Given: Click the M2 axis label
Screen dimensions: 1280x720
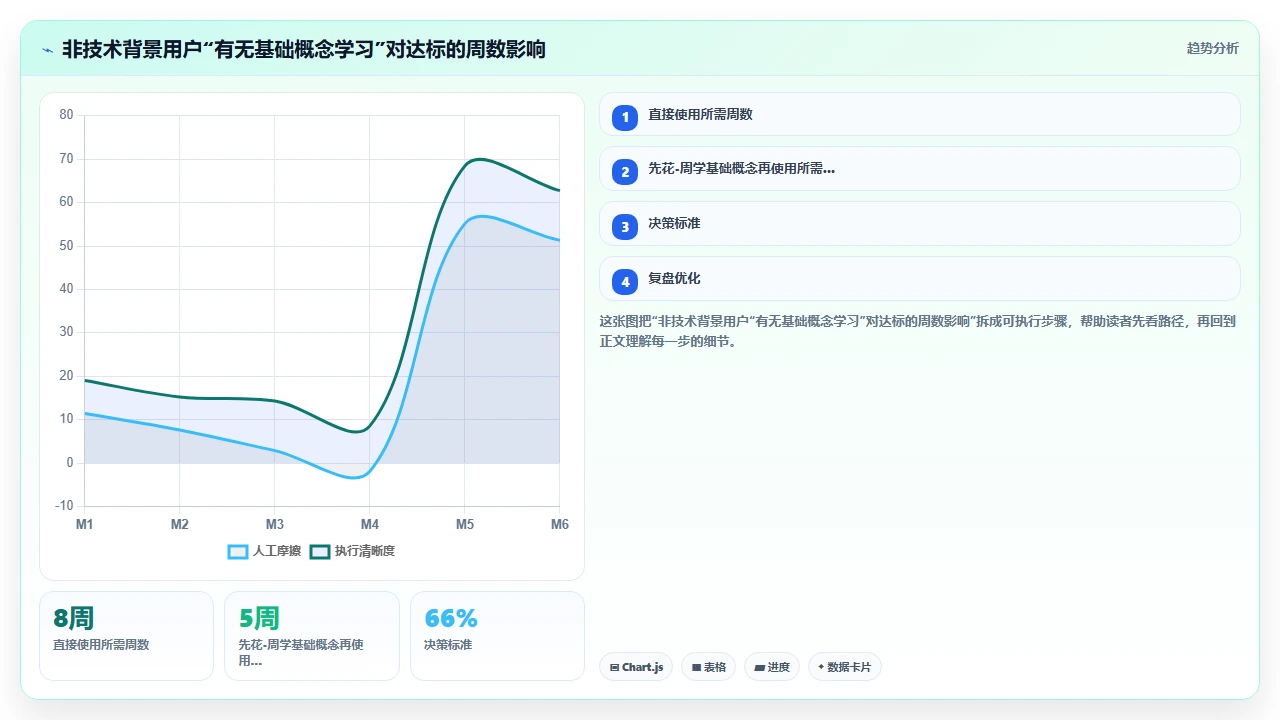Looking at the screenshot, I should click(180, 525).
